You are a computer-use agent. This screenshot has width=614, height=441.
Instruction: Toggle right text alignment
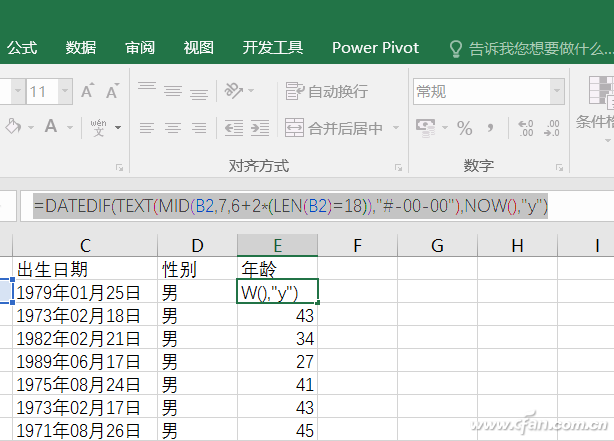pyautogui.click(x=198, y=128)
